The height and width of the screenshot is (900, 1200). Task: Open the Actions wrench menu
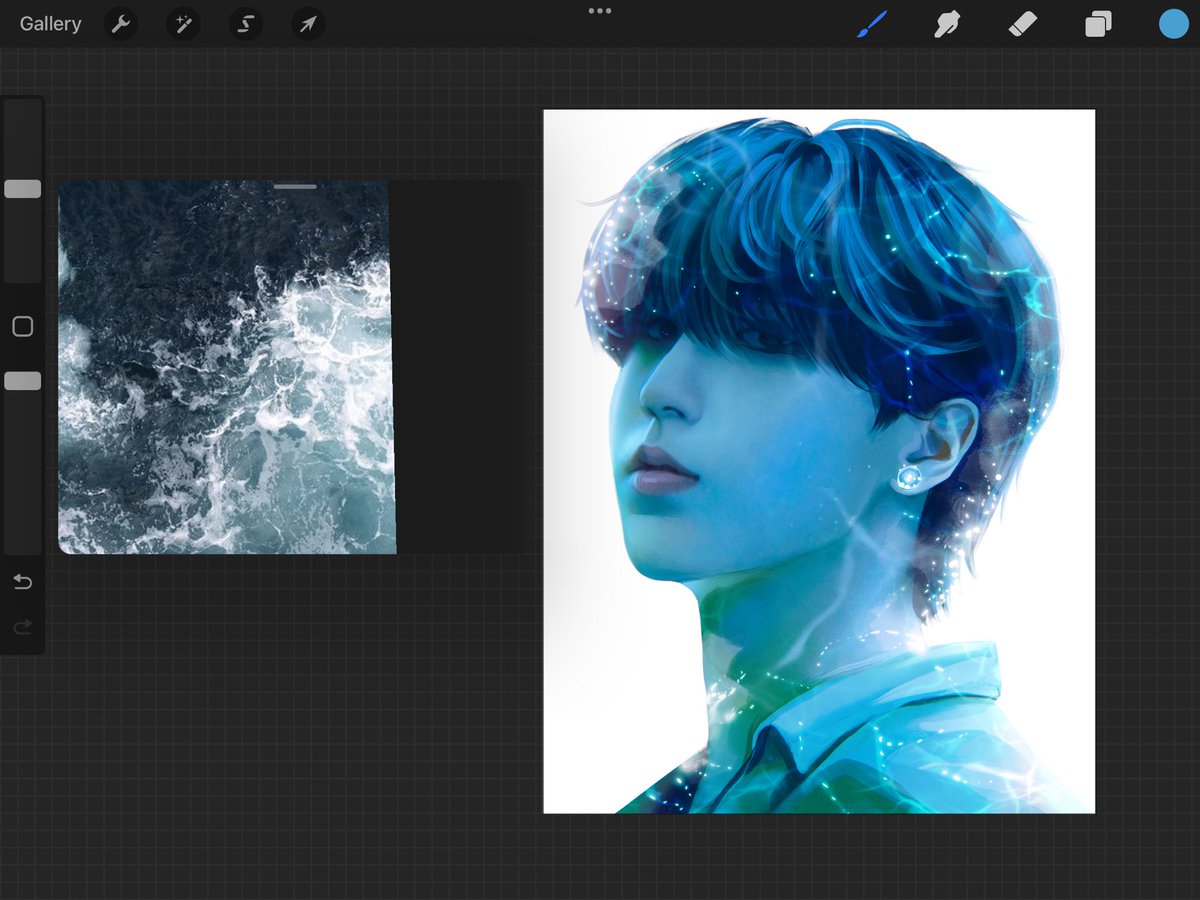121,24
